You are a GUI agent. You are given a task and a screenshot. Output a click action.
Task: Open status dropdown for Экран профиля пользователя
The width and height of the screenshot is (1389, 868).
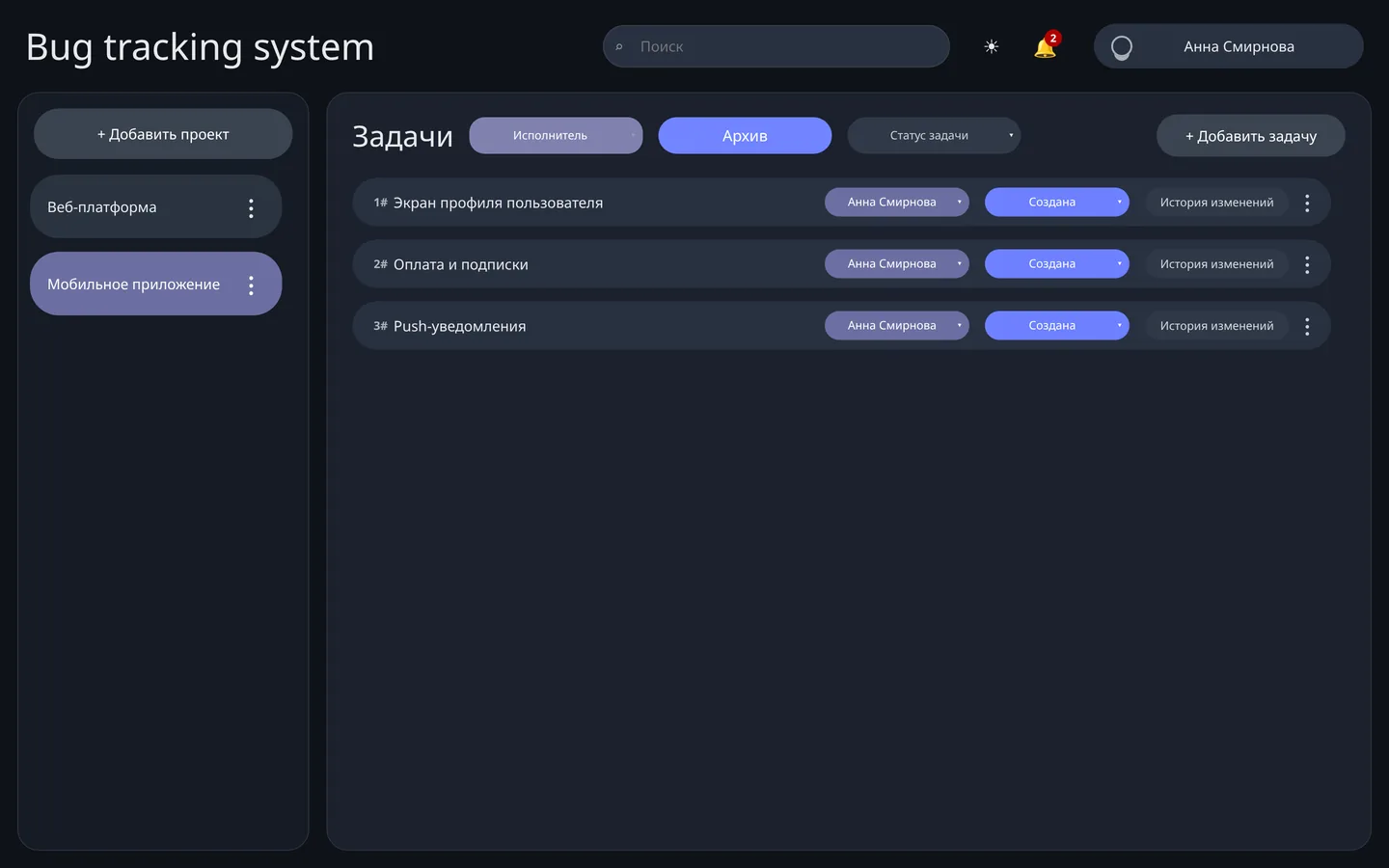[1057, 202]
